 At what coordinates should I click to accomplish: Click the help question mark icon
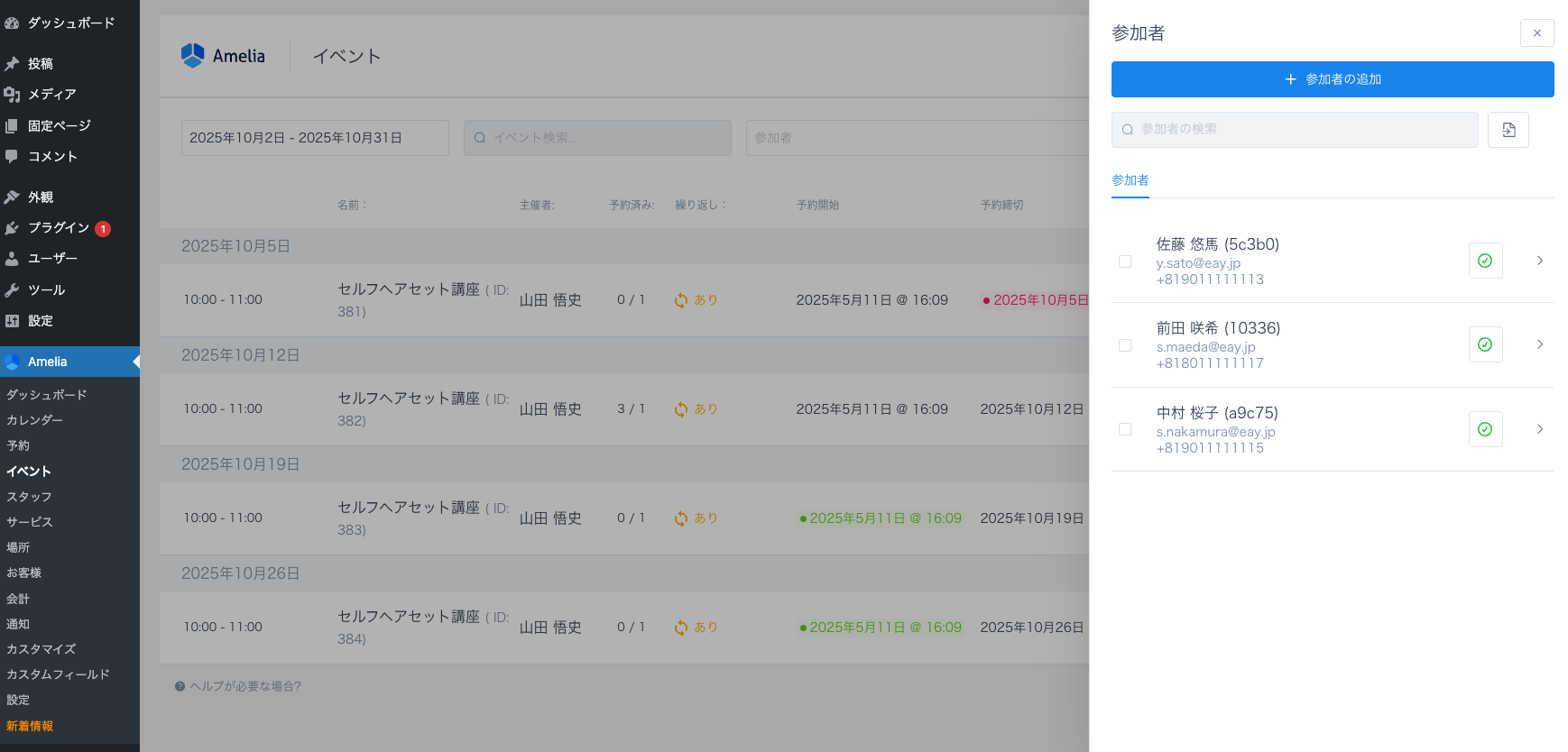tap(180, 686)
